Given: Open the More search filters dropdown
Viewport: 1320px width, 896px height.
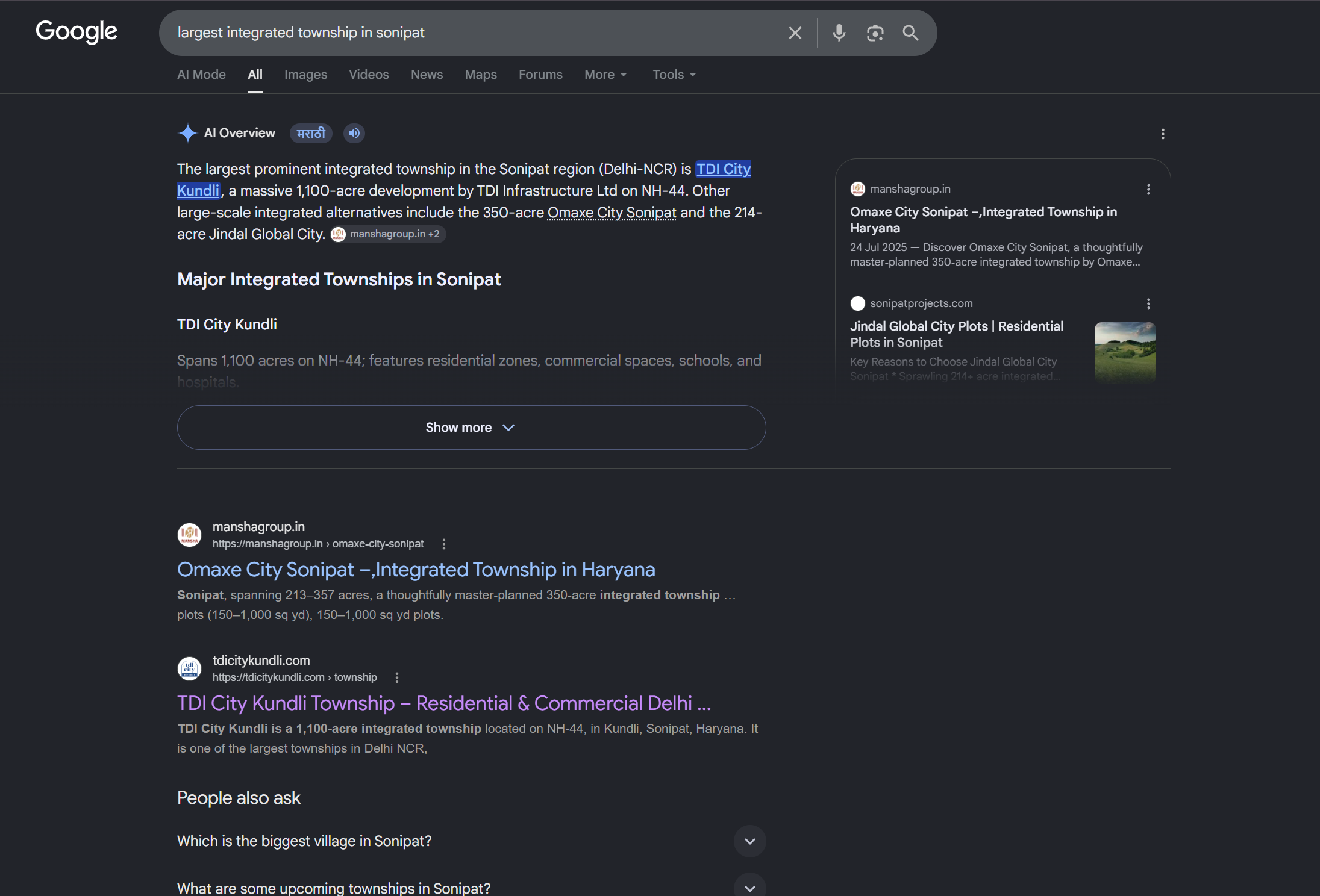Looking at the screenshot, I should (x=605, y=75).
